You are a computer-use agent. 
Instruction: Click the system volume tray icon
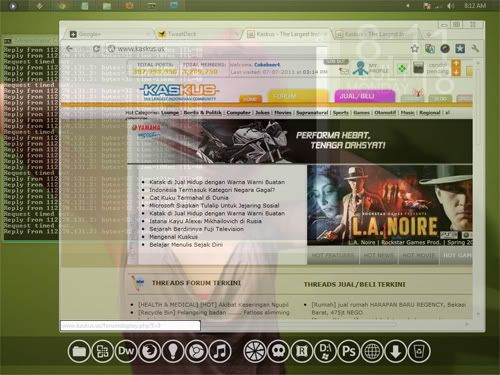[x=450, y=6]
